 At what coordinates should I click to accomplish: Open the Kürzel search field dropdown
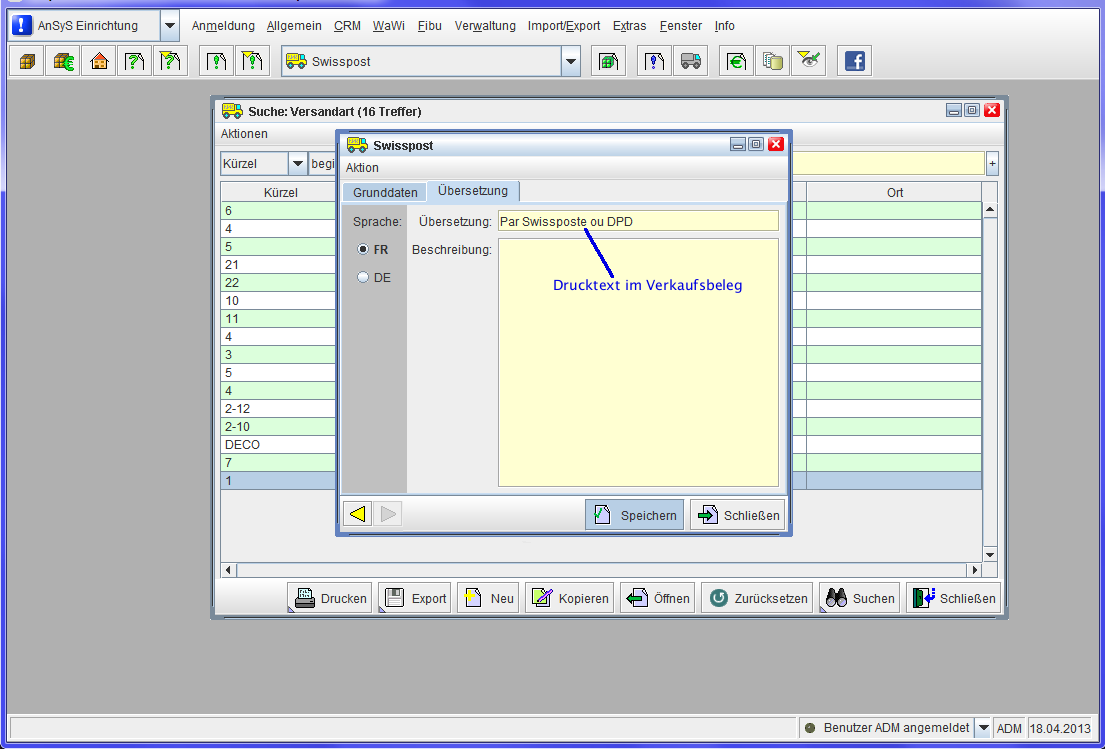tap(297, 163)
